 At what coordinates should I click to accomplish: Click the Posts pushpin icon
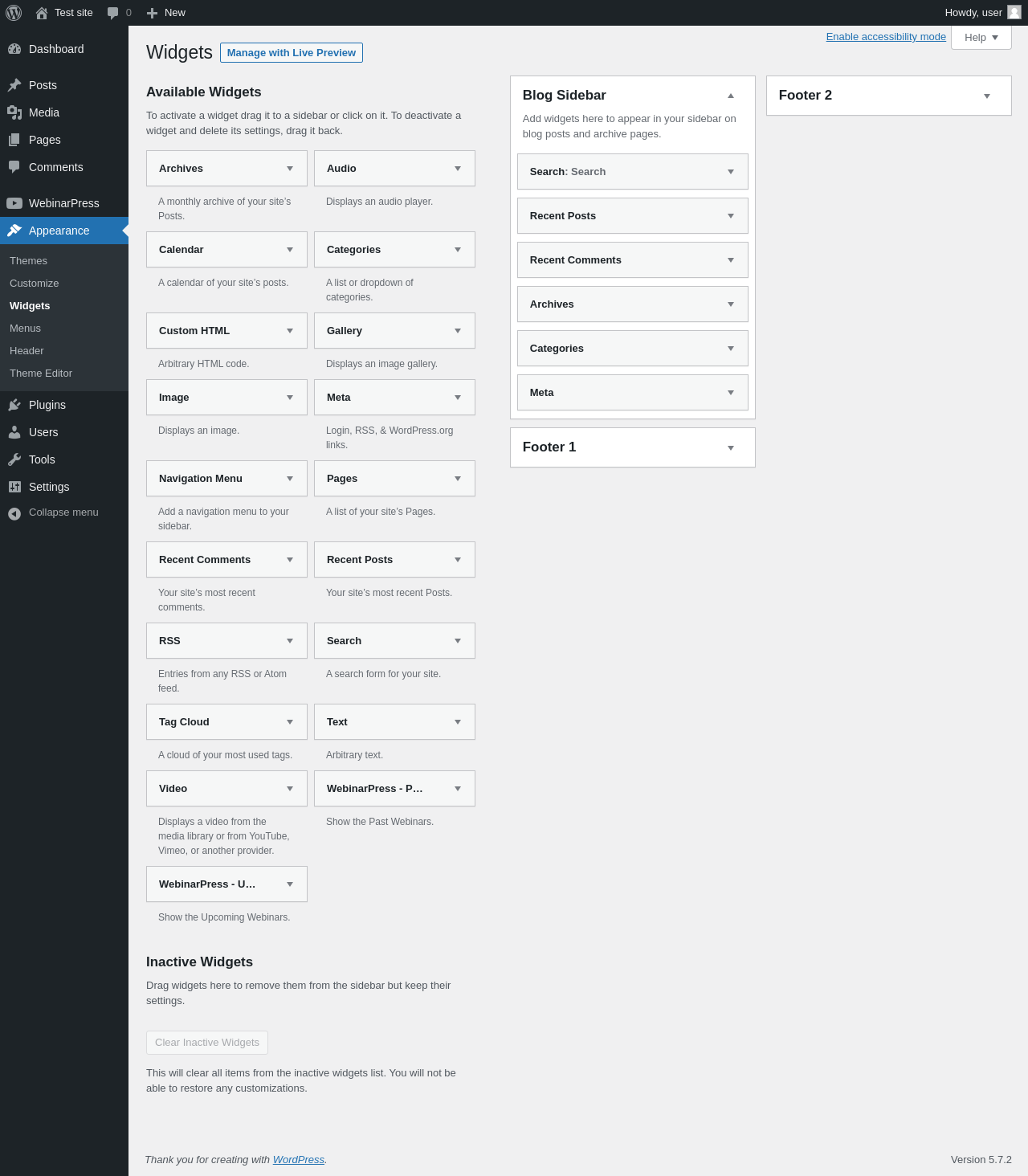pos(14,85)
